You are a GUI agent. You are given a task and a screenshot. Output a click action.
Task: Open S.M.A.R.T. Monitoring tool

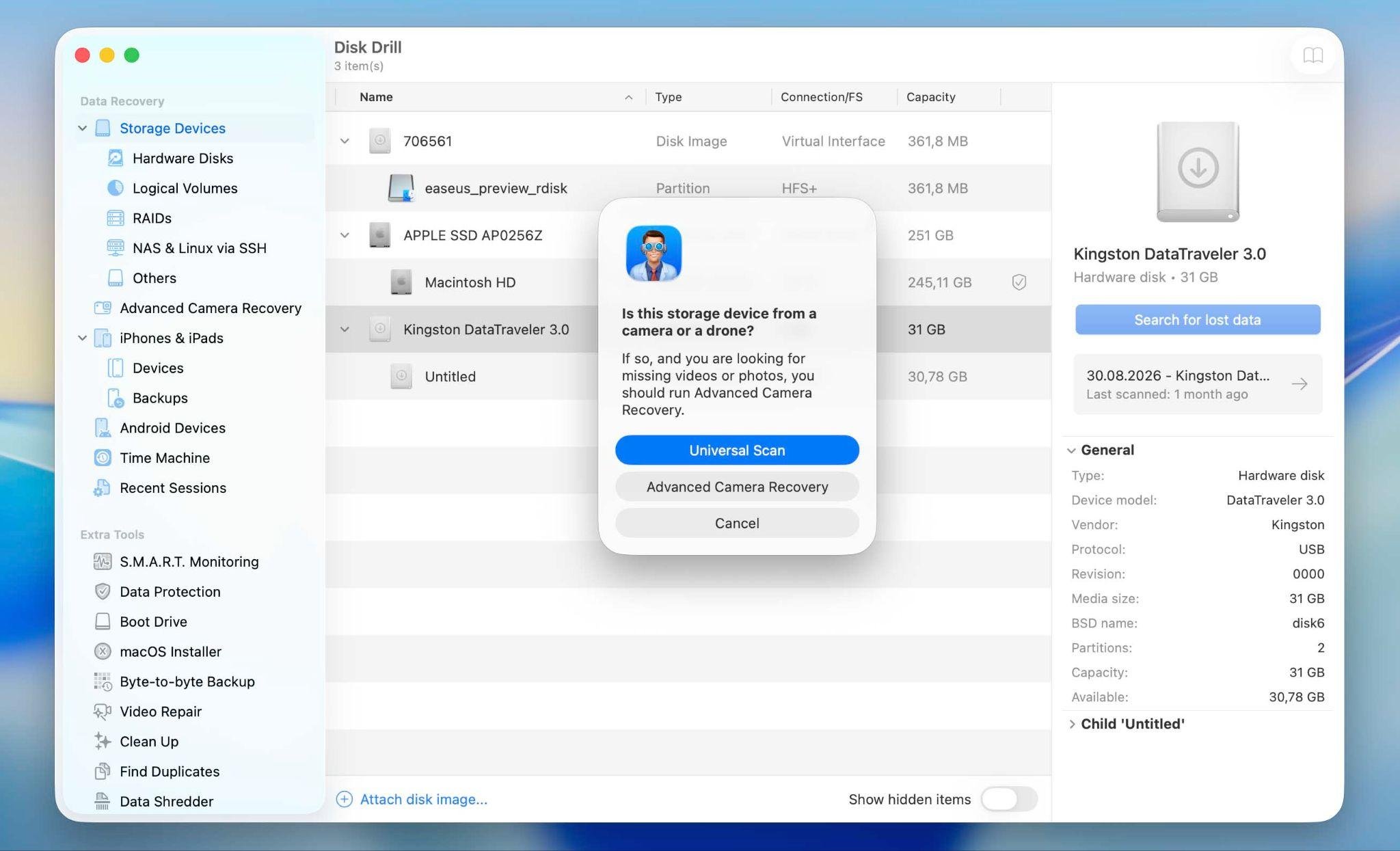[x=189, y=562]
